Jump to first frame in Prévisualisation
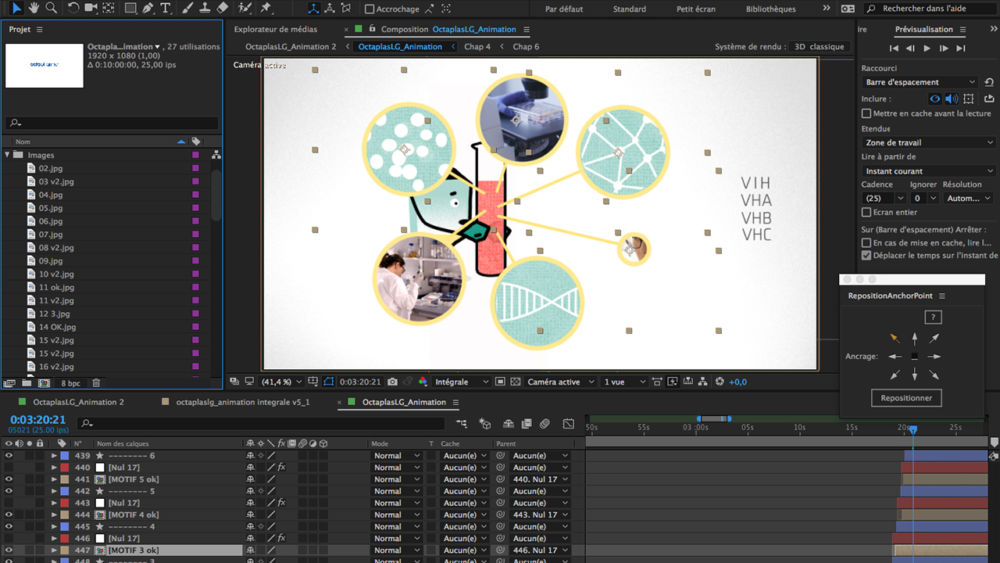 894,48
